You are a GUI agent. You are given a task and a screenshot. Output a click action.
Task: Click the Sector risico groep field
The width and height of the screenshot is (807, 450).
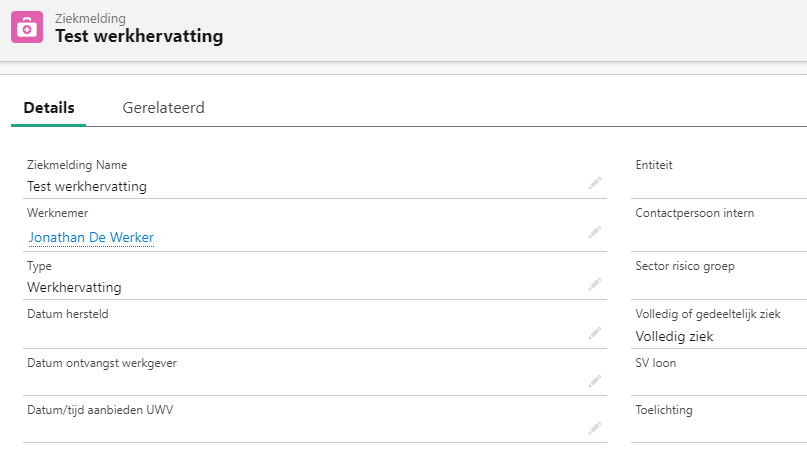(x=719, y=277)
